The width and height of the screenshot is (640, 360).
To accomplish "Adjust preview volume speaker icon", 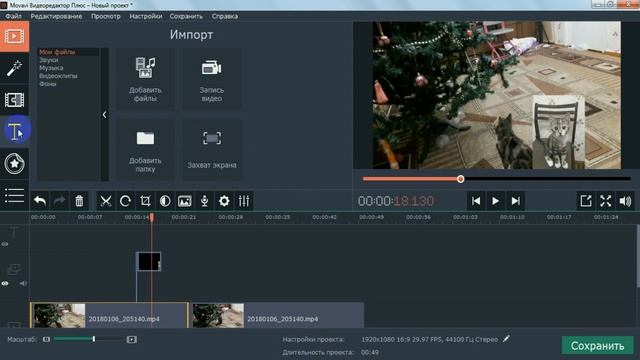I will point(625,201).
